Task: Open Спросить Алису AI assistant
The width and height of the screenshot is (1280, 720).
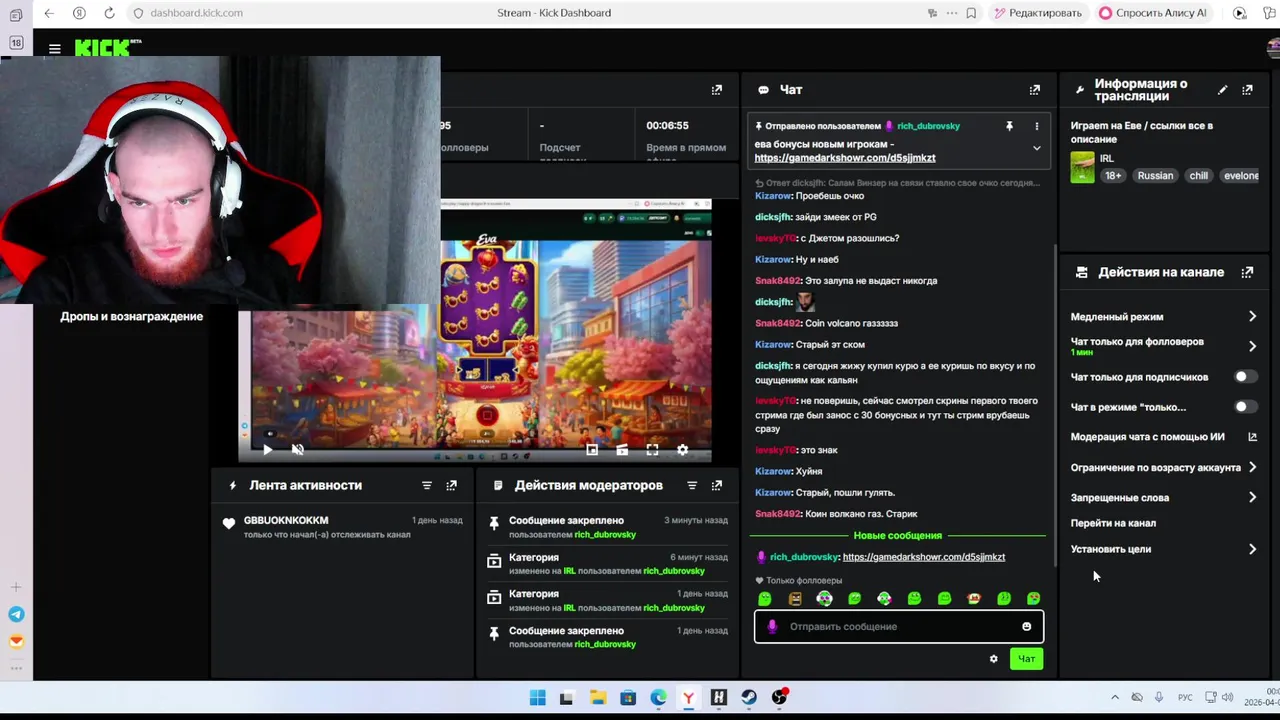Action: 1153,13
